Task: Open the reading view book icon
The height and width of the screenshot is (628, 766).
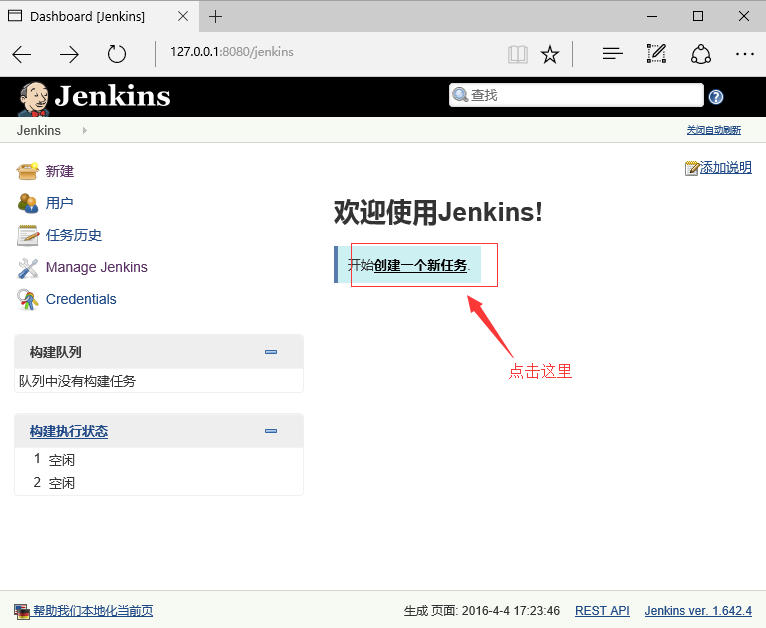Action: (518, 54)
